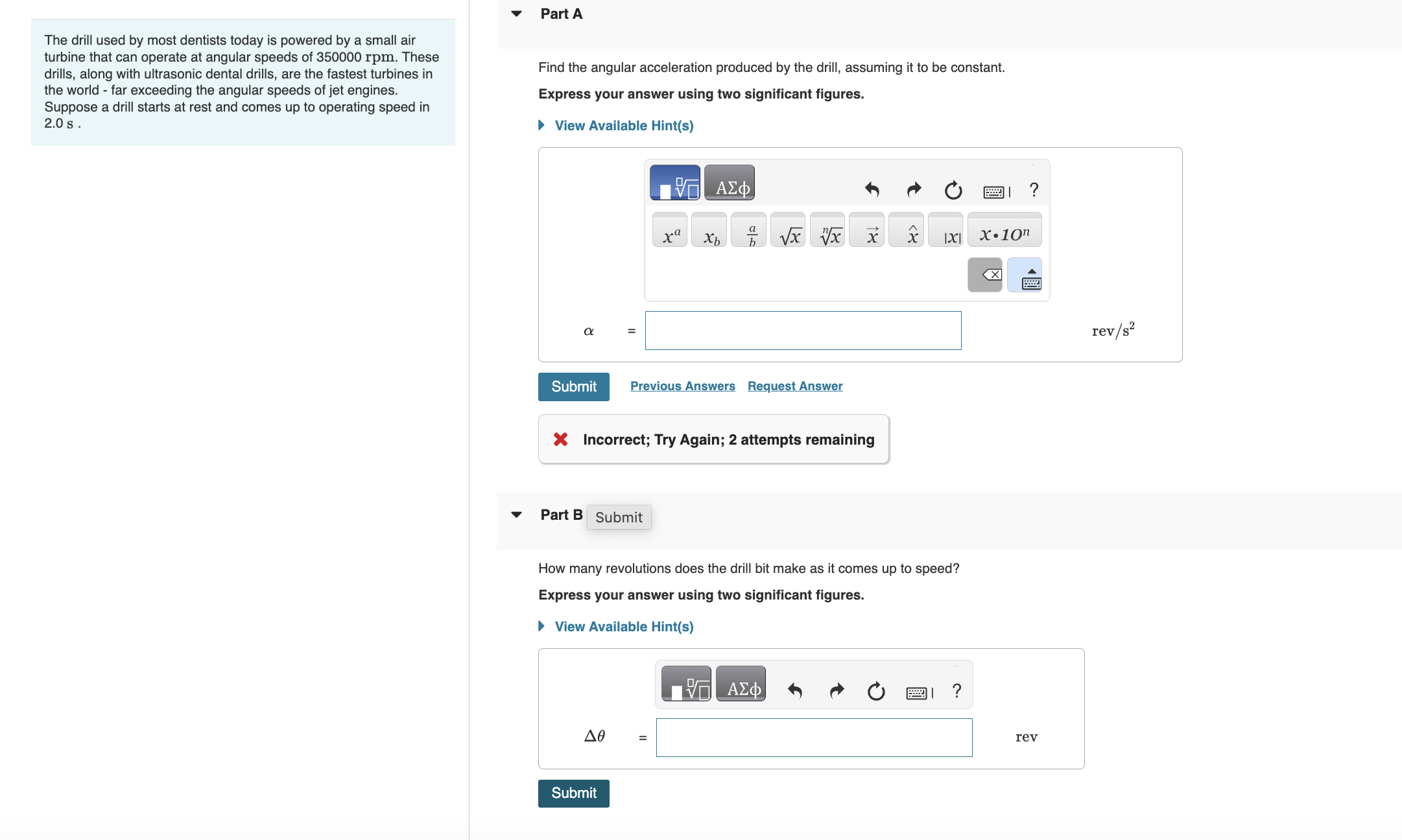The width and height of the screenshot is (1402, 840).
Task: Insert a fraction template
Action: (749, 231)
